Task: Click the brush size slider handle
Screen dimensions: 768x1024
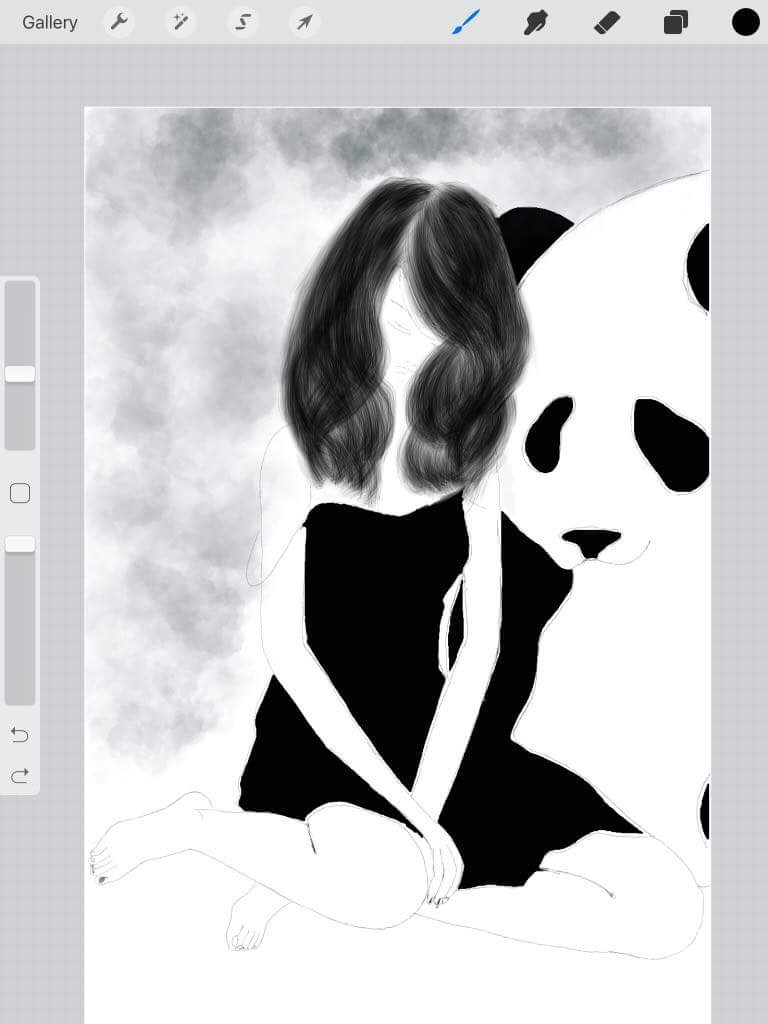Action: (x=20, y=374)
